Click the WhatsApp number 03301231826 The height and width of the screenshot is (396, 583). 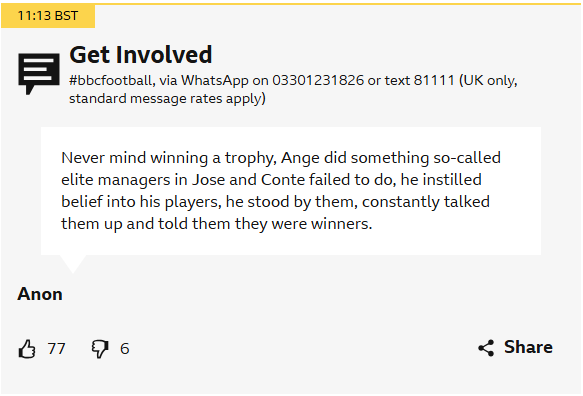click(318, 80)
